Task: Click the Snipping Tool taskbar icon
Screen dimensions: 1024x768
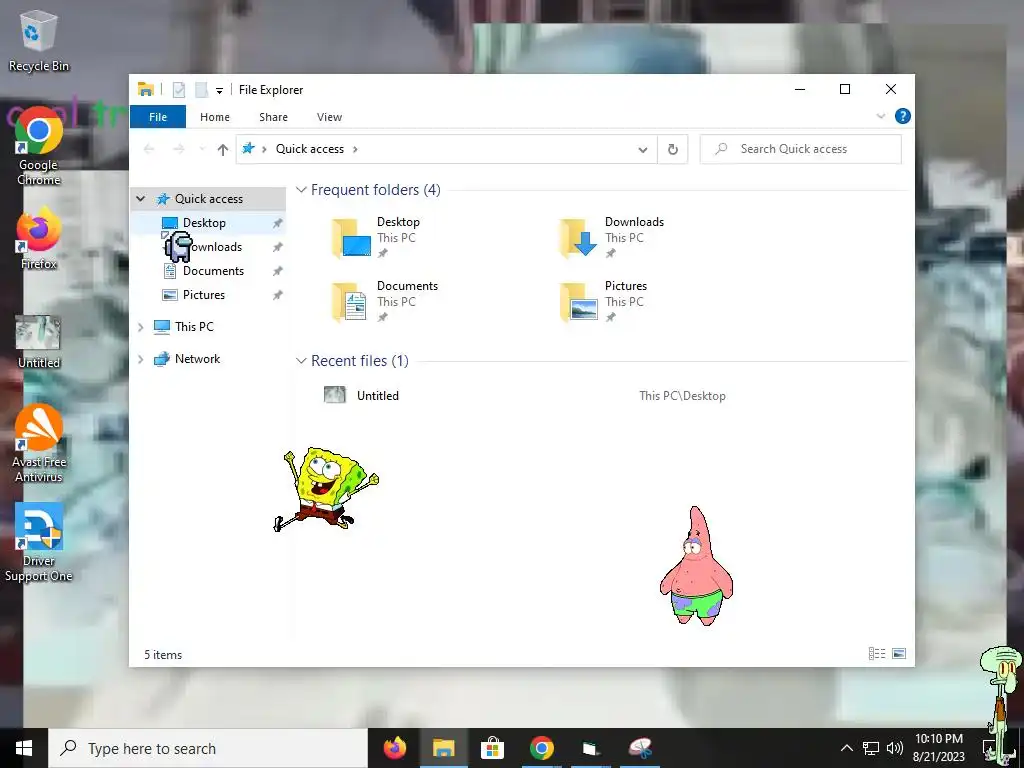Action: pos(641,748)
